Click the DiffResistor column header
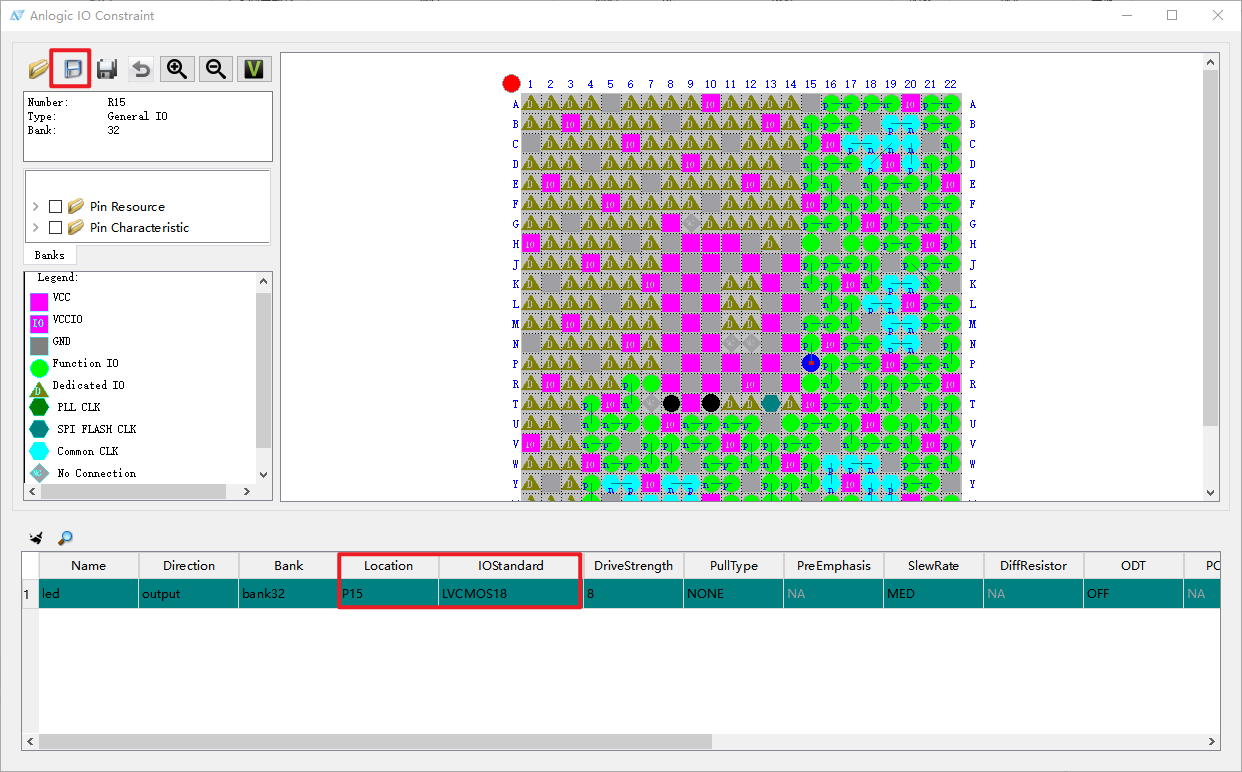1242x772 pixels. click(1034, 565)
